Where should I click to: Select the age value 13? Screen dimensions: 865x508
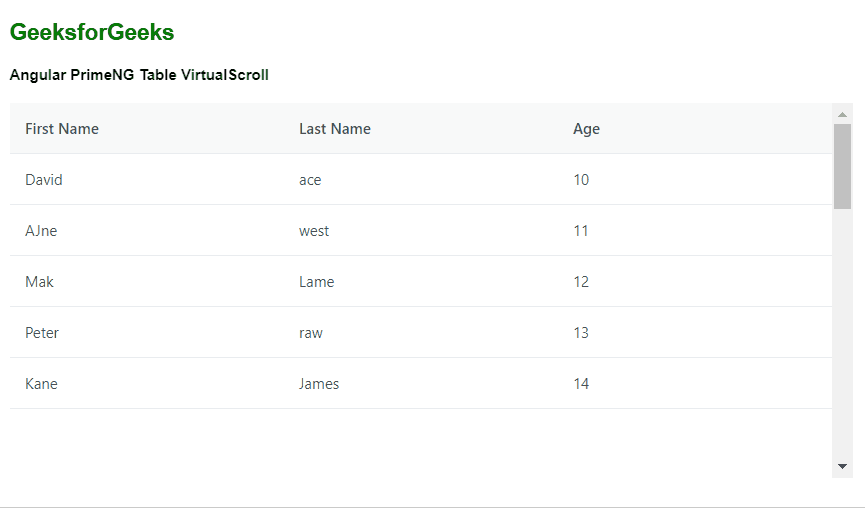pyautogui.click(x=581, y=333)
